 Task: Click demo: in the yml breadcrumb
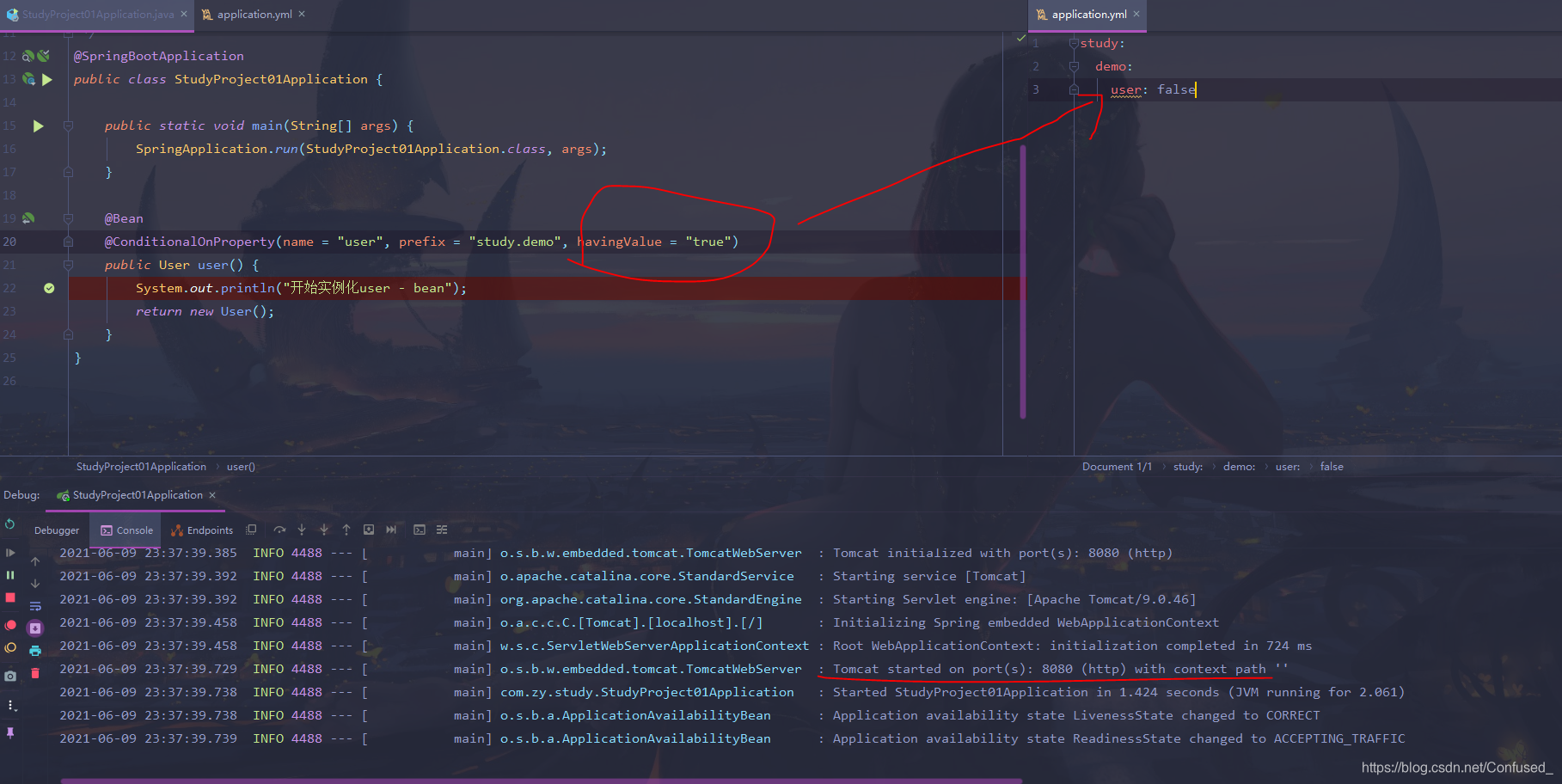[1239, 467]
